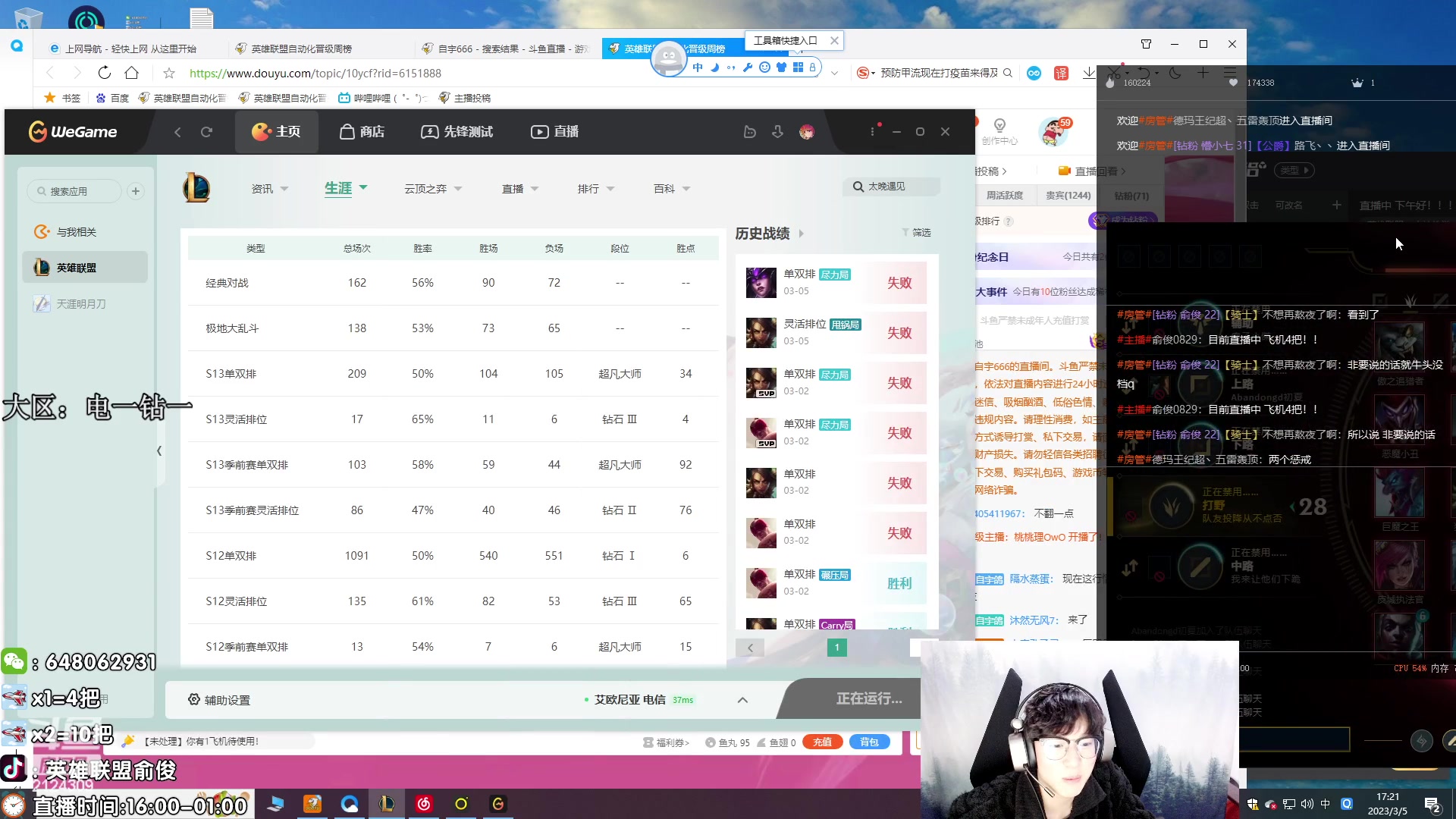The image size is (1456, 819).
Task: Expand the 艾欧尼亚 电信 server panel
Action: (742, 700)
